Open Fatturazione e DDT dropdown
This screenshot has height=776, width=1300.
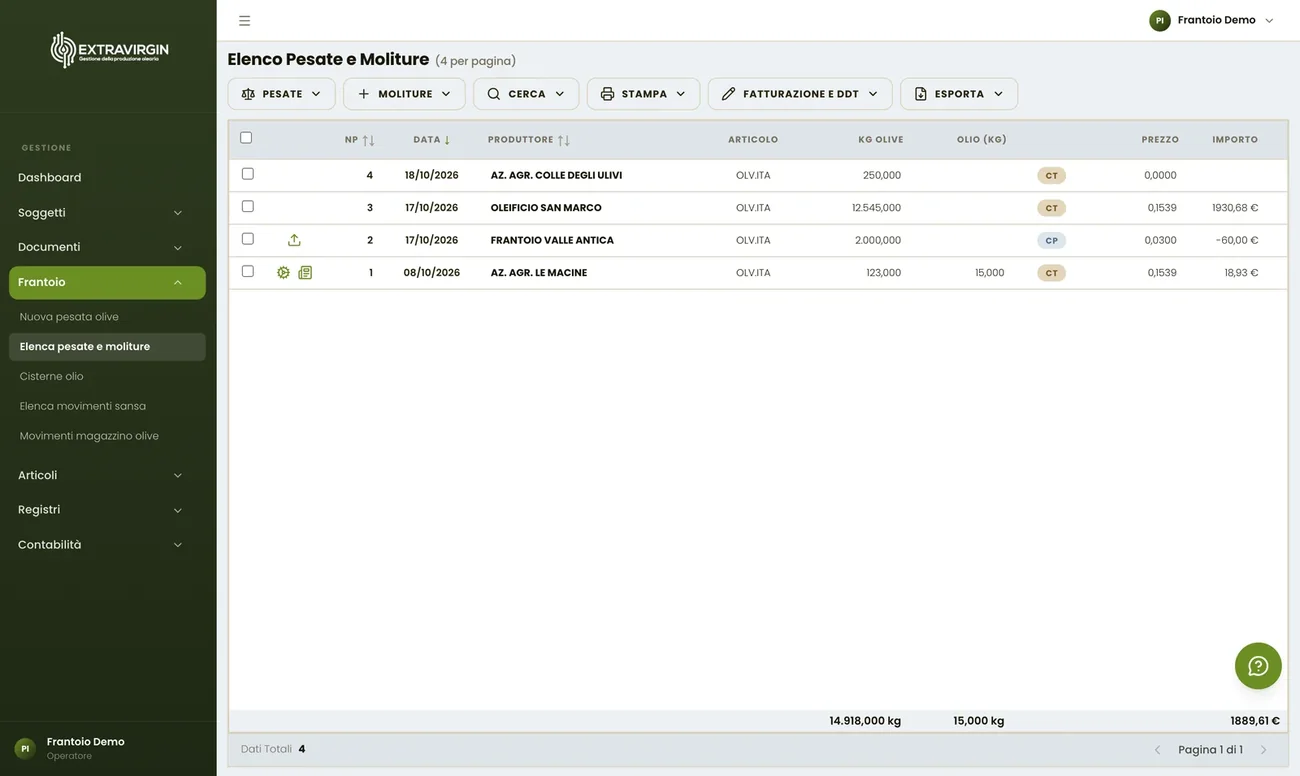(800, 94)
